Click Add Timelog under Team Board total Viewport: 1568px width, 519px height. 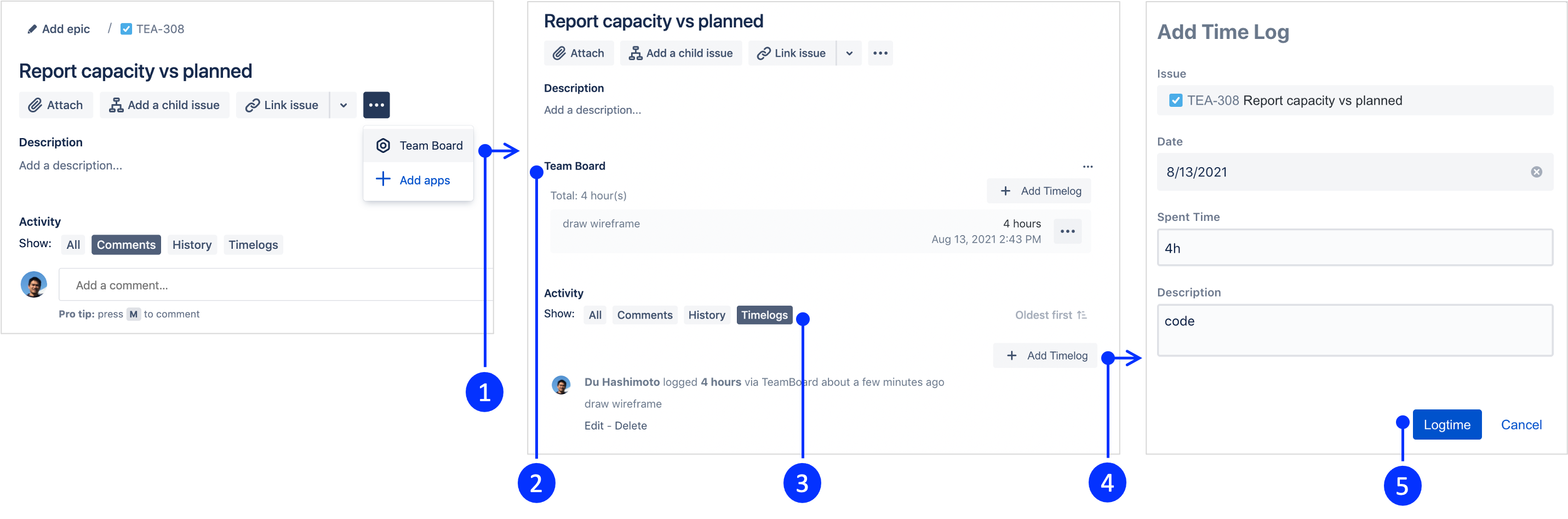(x=1040, y=191)
